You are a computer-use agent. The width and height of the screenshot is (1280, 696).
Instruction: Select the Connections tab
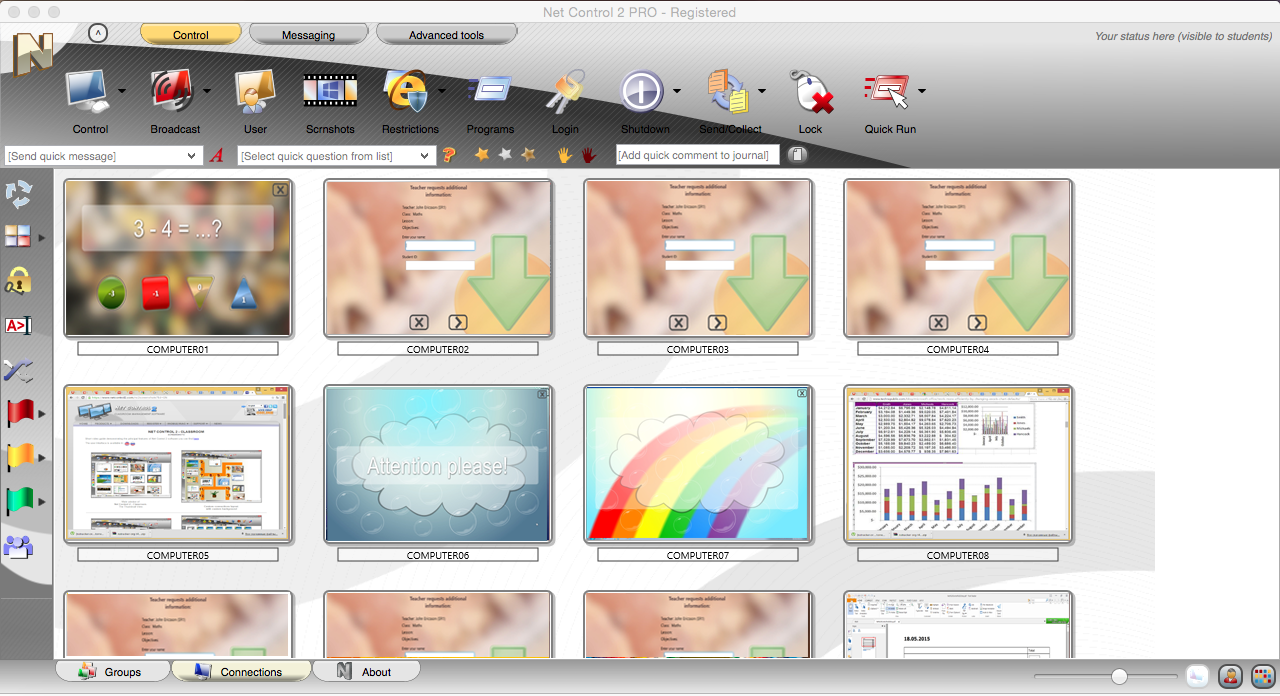pos(241,671)
